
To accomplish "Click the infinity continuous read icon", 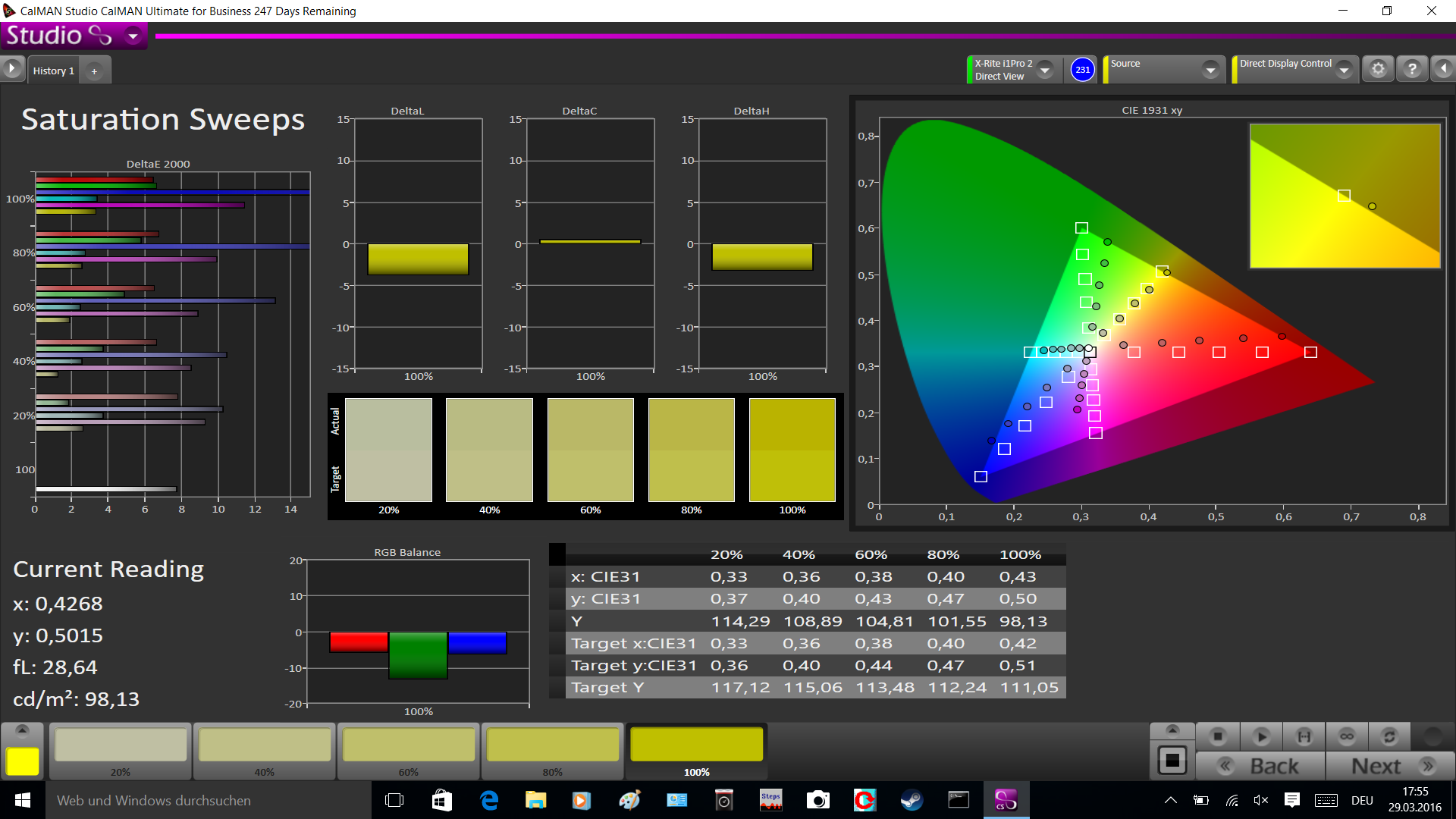I will (x=1347, y=736).
